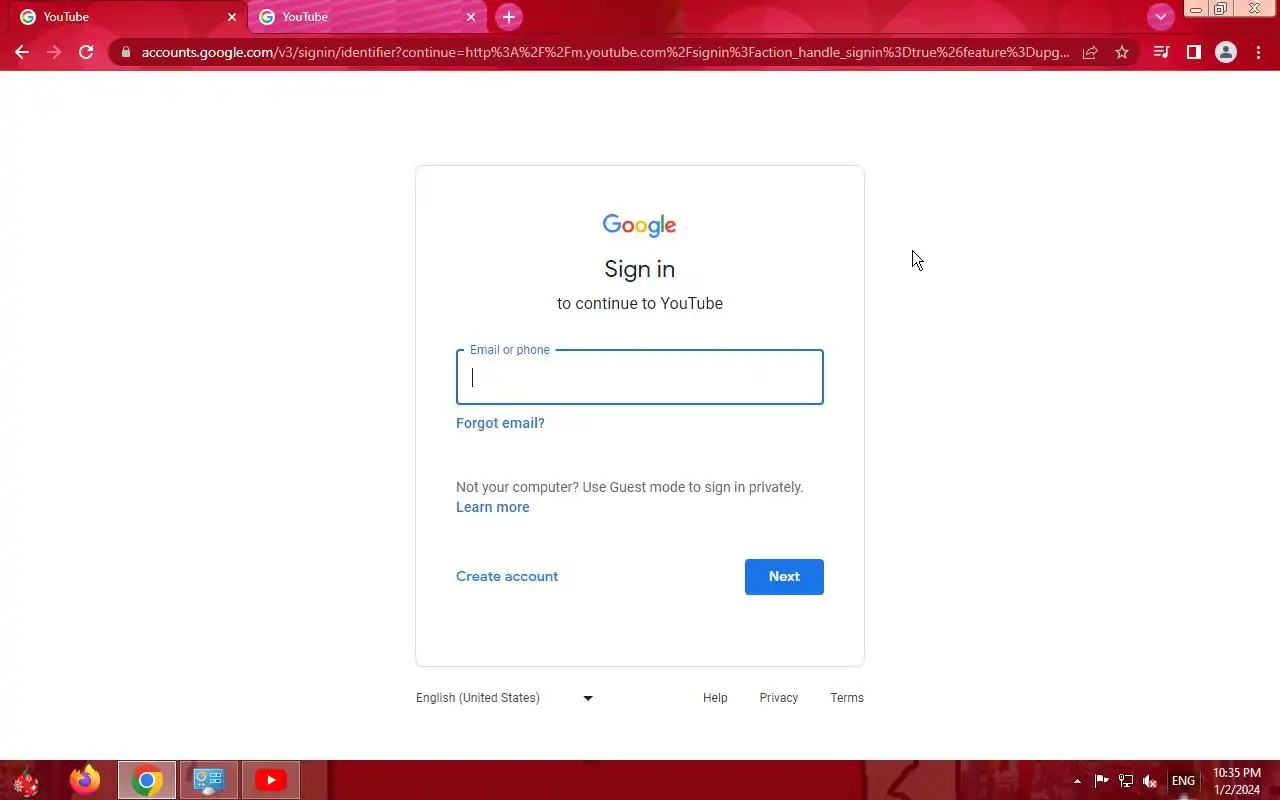Click the browser back arrow

pyautogui.click(x=22, y=52)
